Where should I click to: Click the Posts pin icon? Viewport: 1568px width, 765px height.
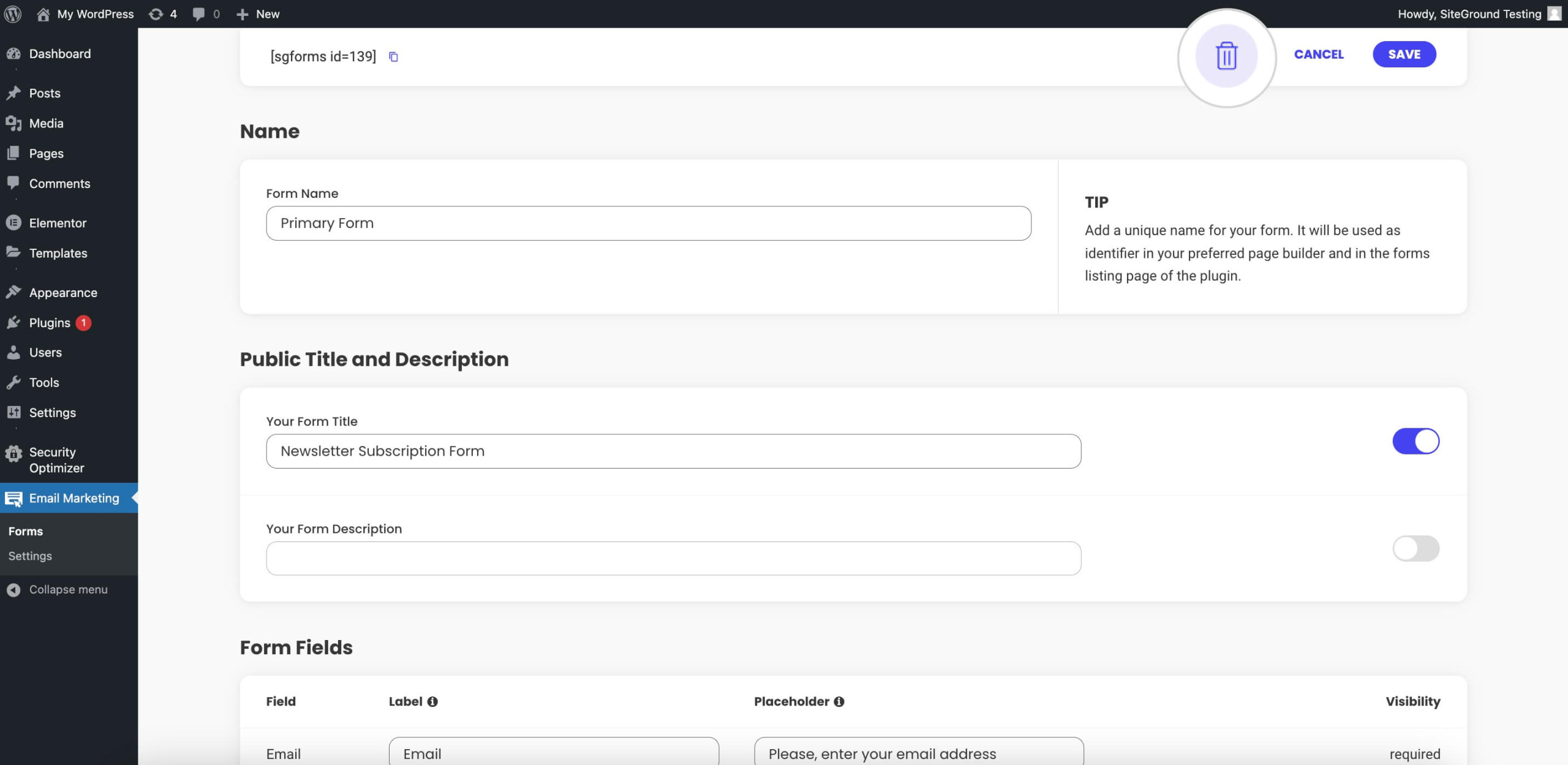13,93
